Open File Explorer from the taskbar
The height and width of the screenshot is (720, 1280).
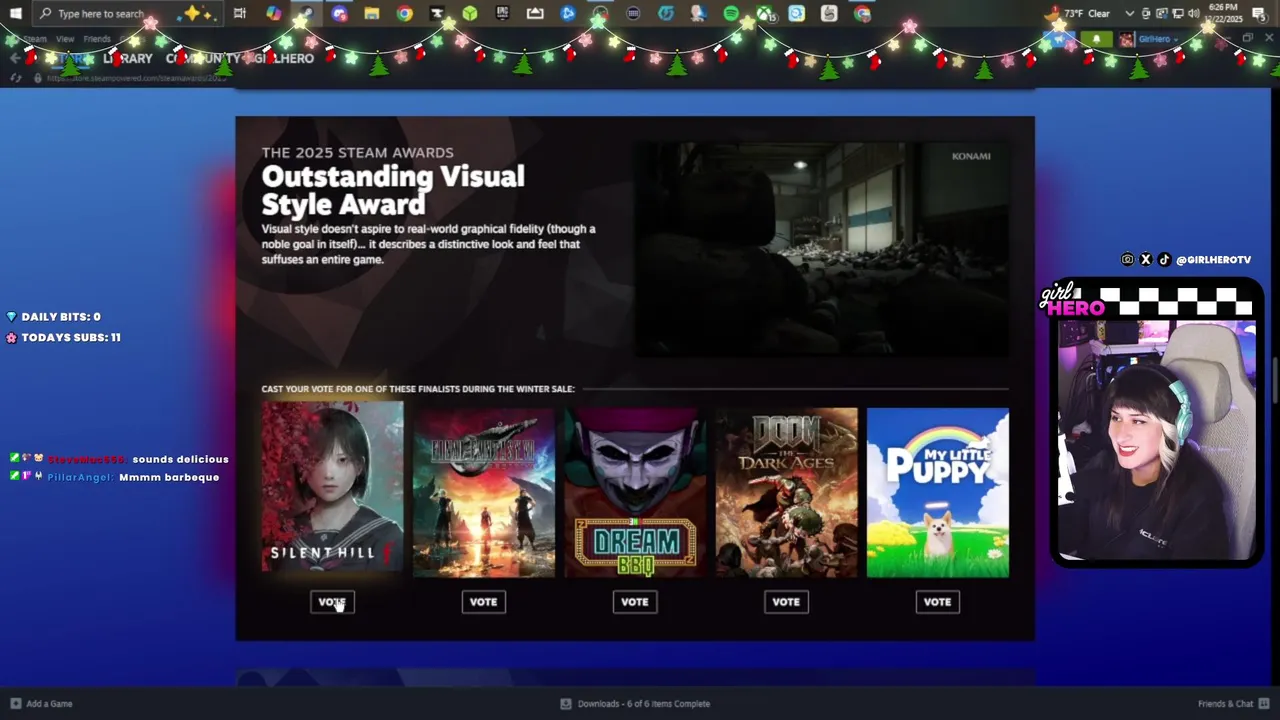(372, 13)
